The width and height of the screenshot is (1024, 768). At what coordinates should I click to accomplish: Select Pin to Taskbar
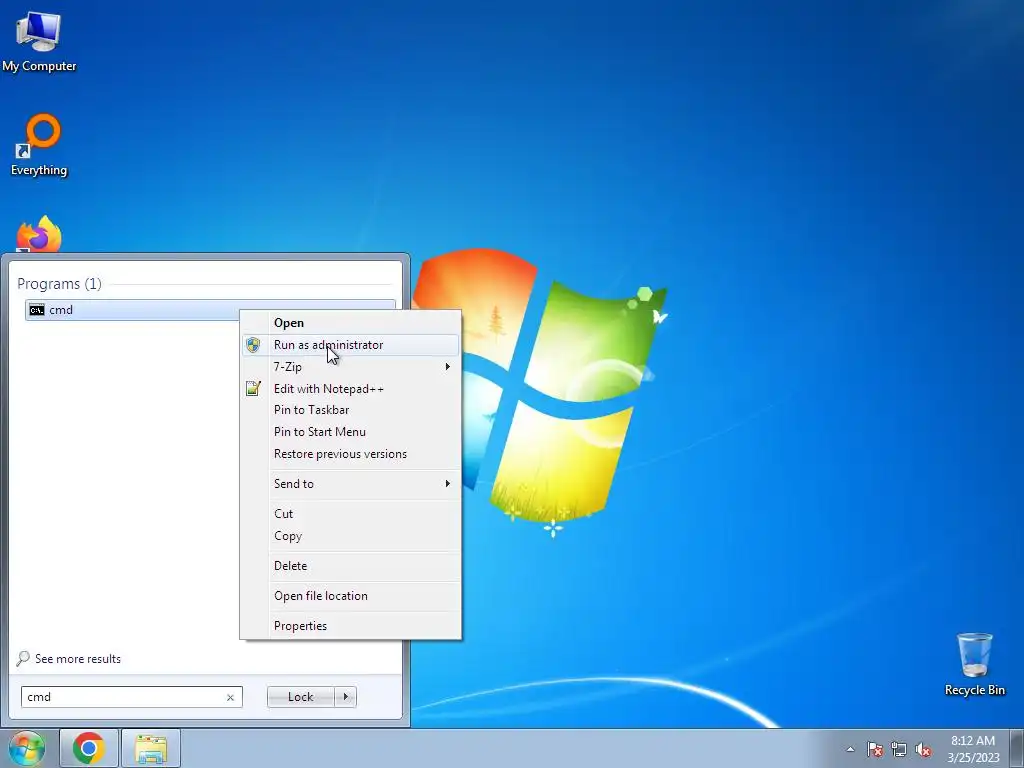click(351, 410)
